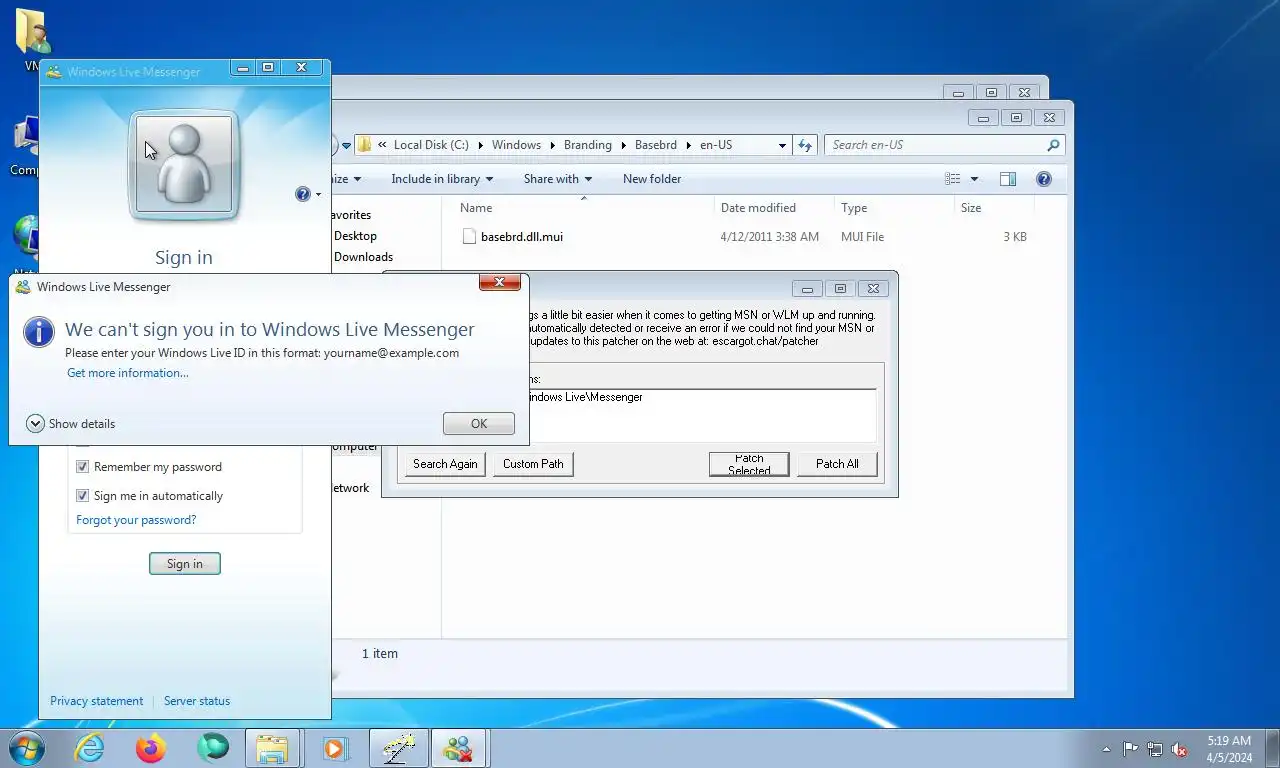Go to Local Disk (C:) in the breadcrumb
Viewport: 1280px width, 768px height.
[431, 145]
